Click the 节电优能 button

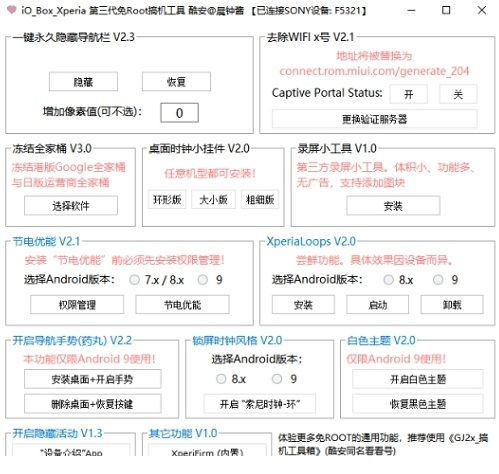[x=182, y=304]
